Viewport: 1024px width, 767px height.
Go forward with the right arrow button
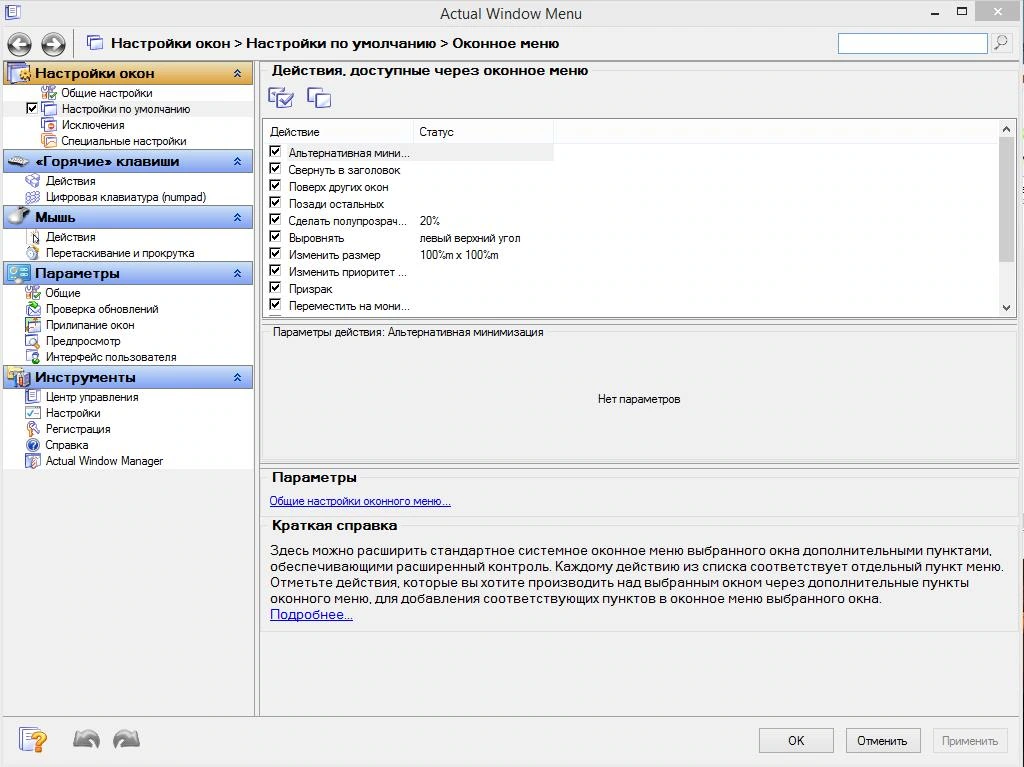(54, 44)
